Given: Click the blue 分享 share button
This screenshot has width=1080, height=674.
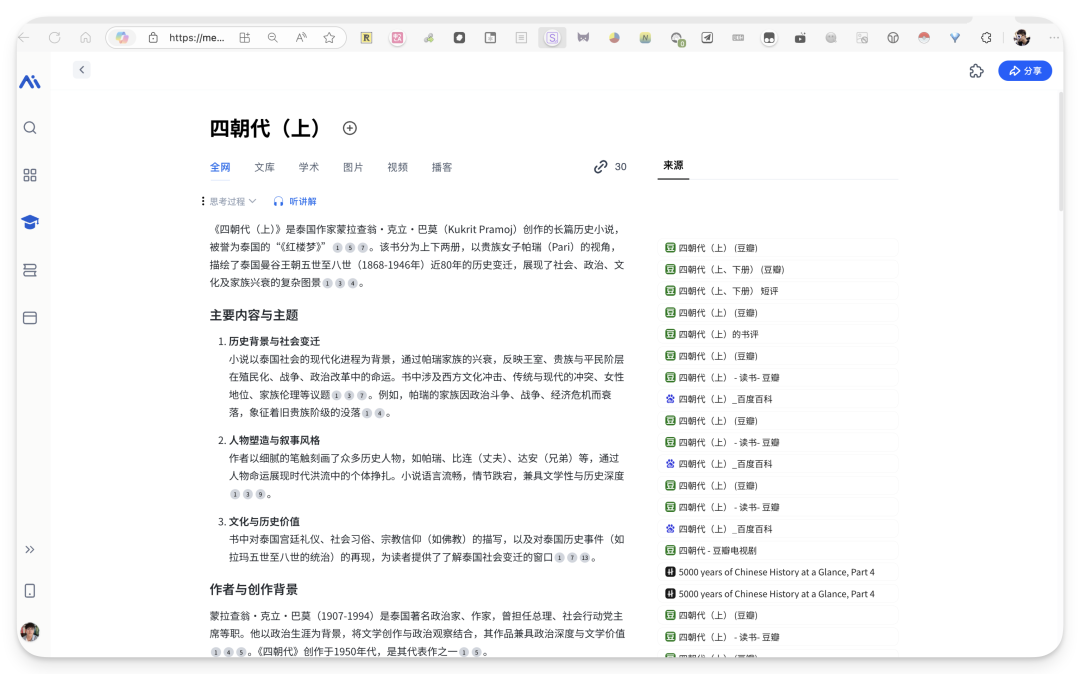Looking at the screenshot, I should click(x=1025, y=71).
